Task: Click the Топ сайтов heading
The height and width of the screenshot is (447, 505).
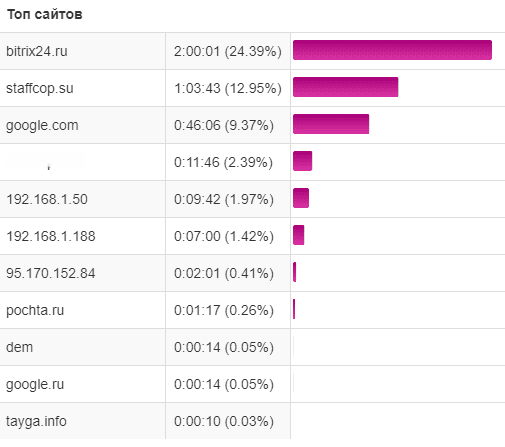Action: (45, 14)
